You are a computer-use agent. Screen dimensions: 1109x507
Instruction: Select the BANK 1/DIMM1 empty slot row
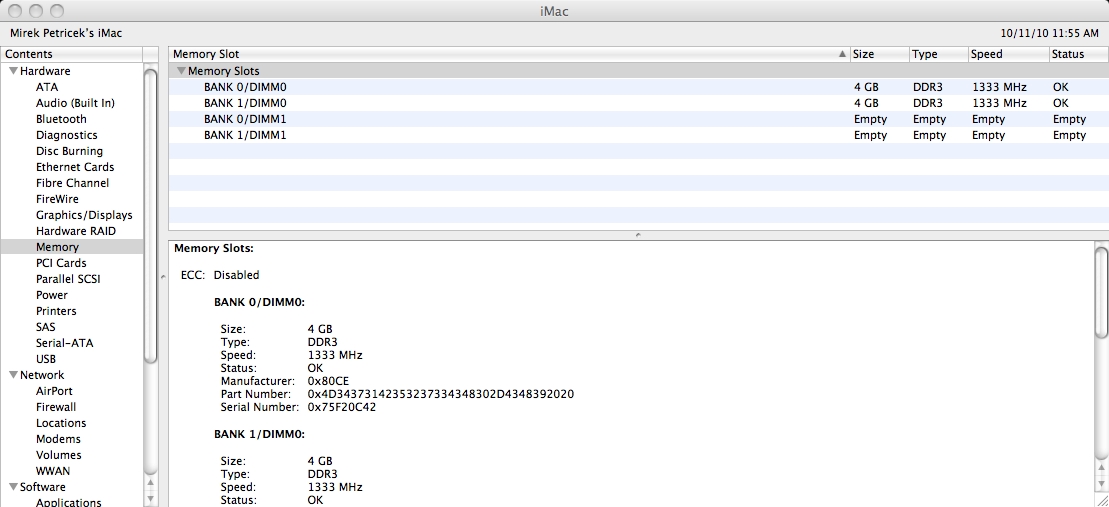coord(500,135)
